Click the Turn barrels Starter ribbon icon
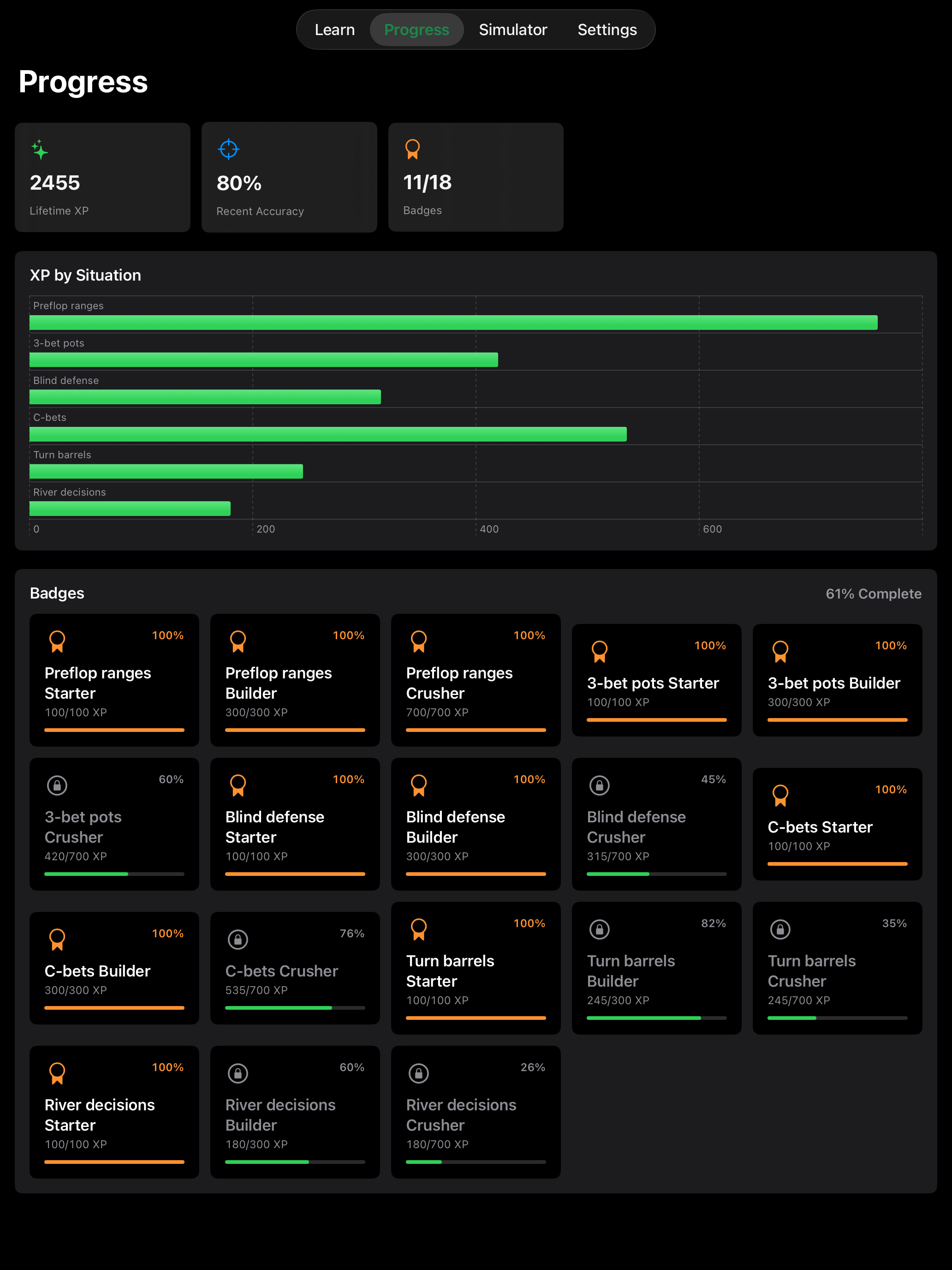 pos(419,929)
